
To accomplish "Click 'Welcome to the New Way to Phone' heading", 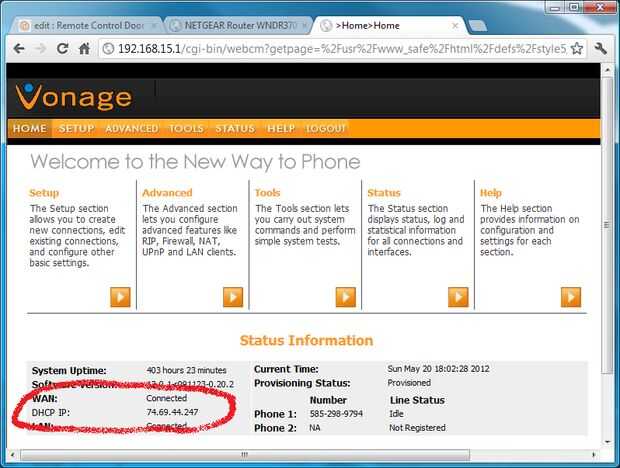I will point(195,162).
